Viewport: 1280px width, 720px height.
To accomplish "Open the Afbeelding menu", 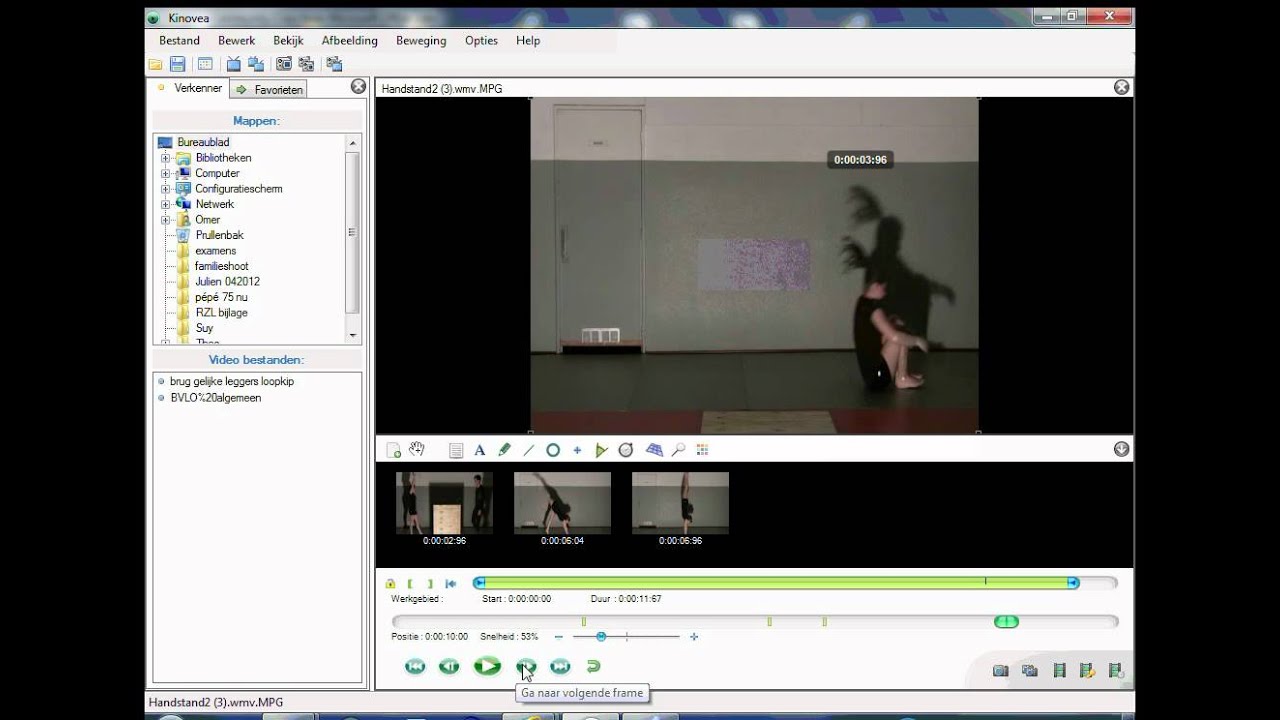I will pyautogui.click(x=350, y=41).
